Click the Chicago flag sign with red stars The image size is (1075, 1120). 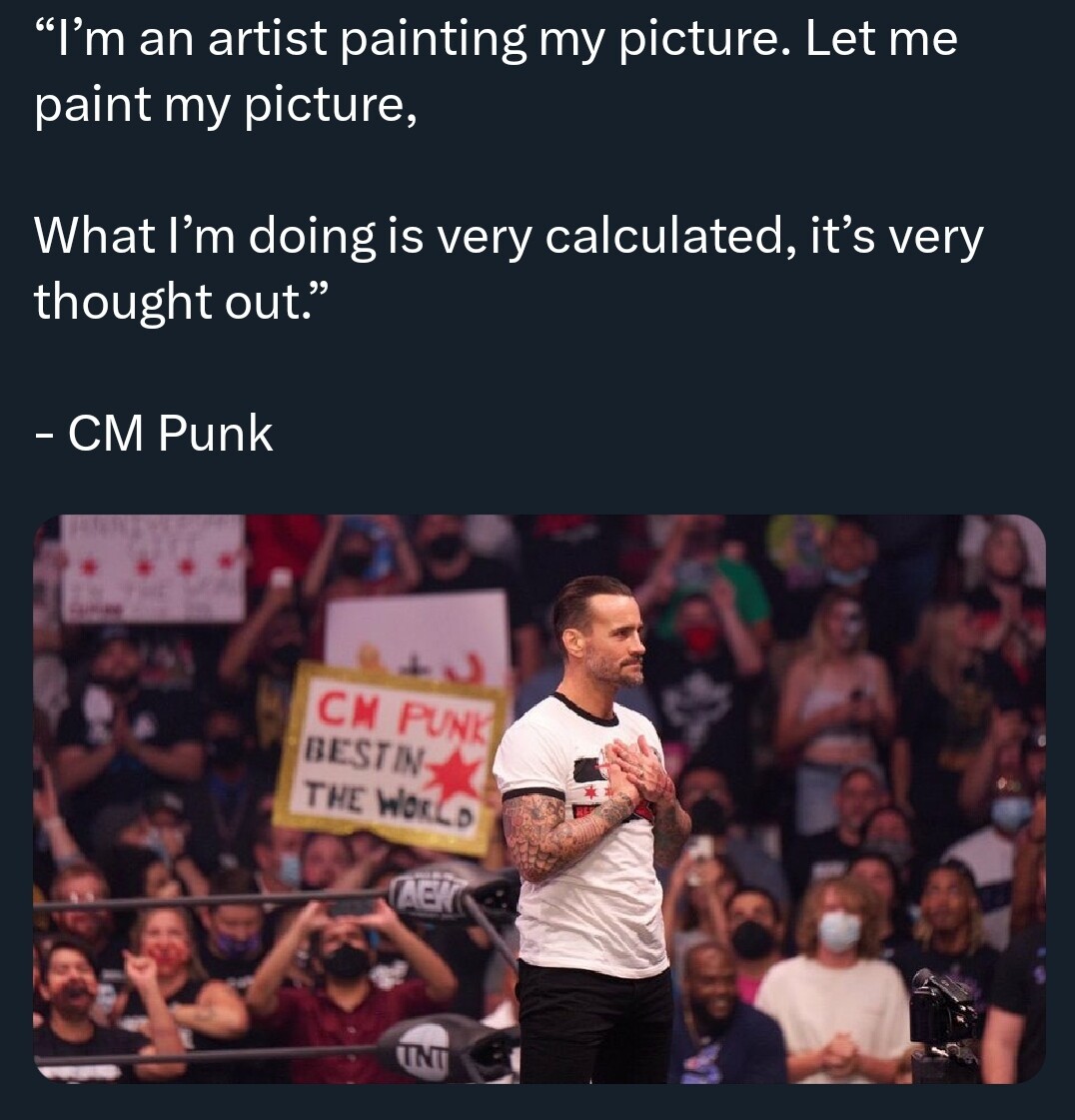tap(153, 569)
